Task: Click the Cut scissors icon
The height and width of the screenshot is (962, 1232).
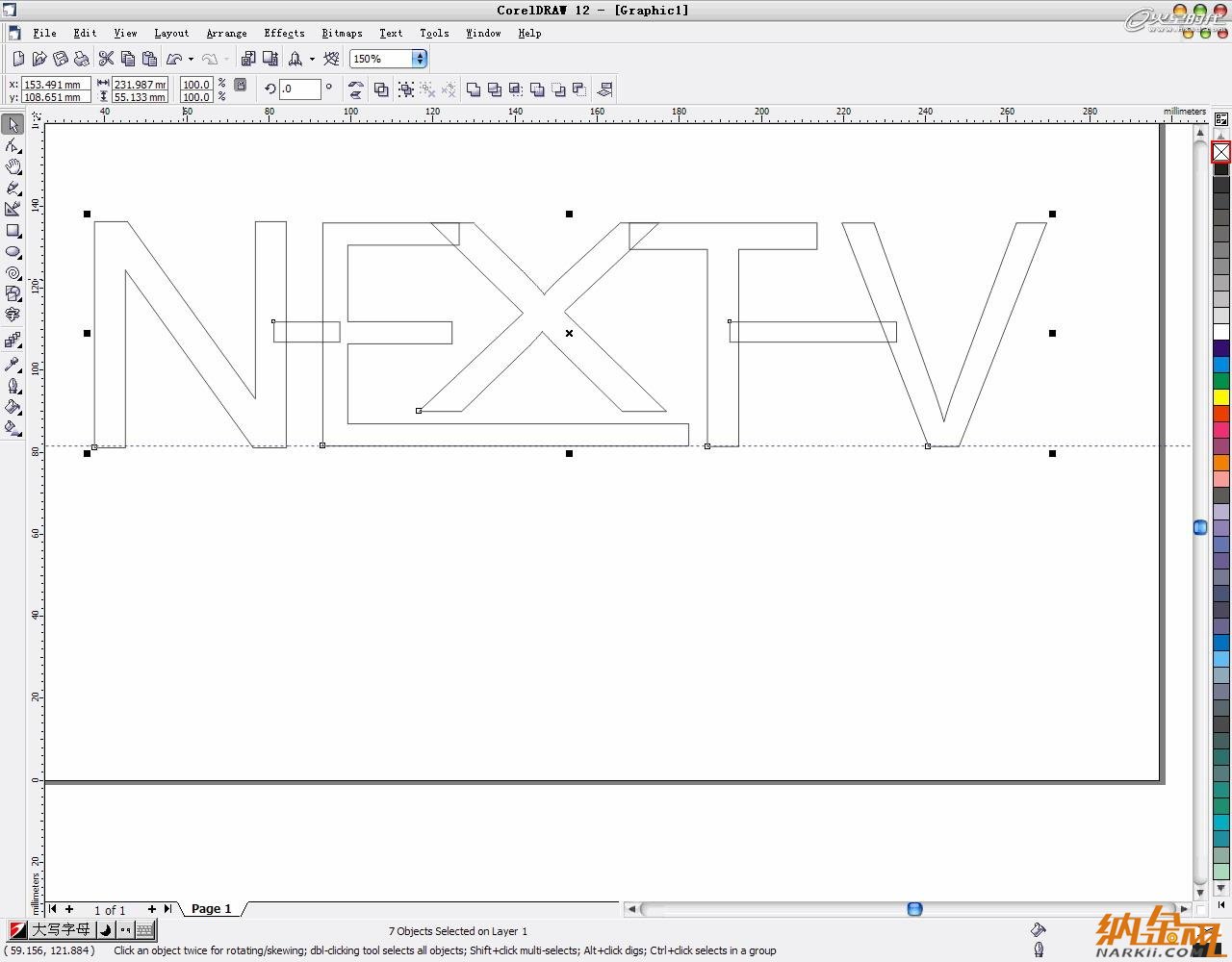Action: (x=106, y=59)
